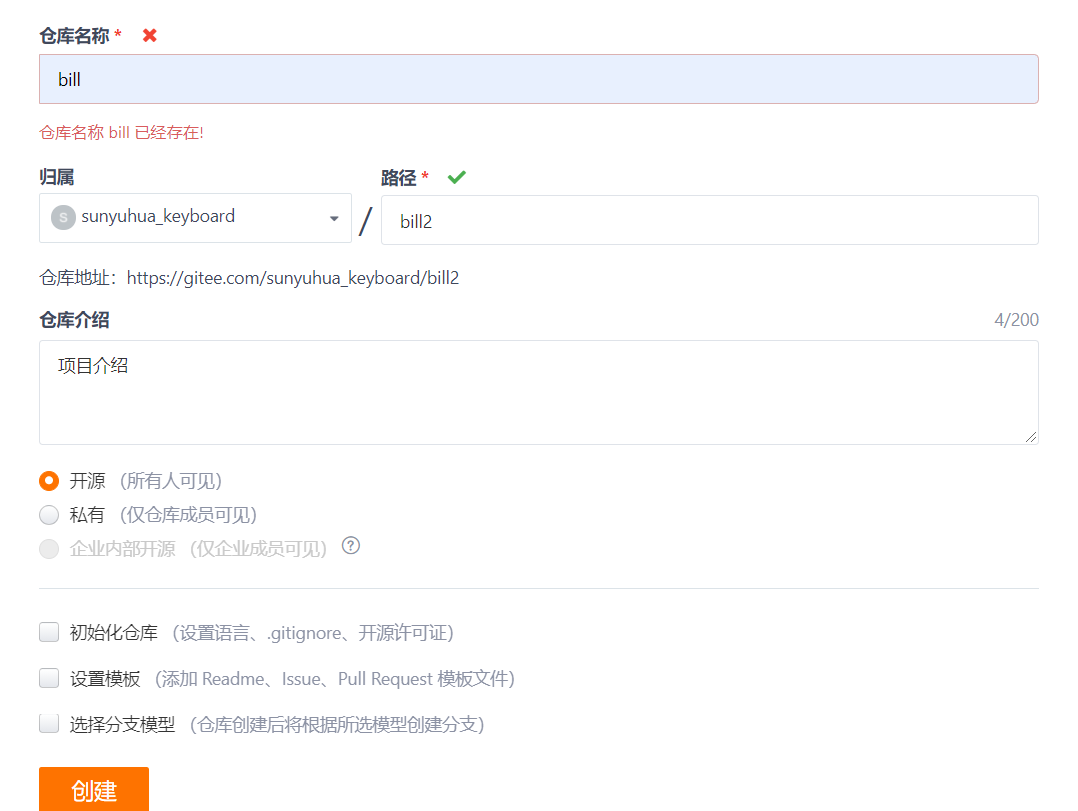Click the green checkmark next to 路径
This screenshot has width=1078, height=811.
[x=456, y=177]
